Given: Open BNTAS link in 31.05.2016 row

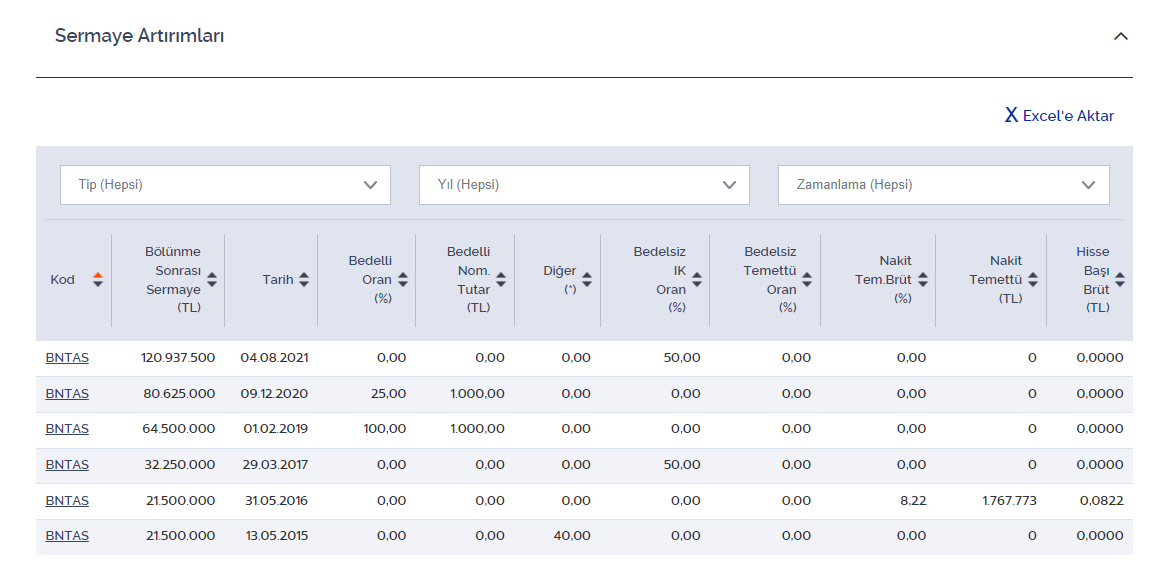Looking at the screenshot, I should coord(67,501).
